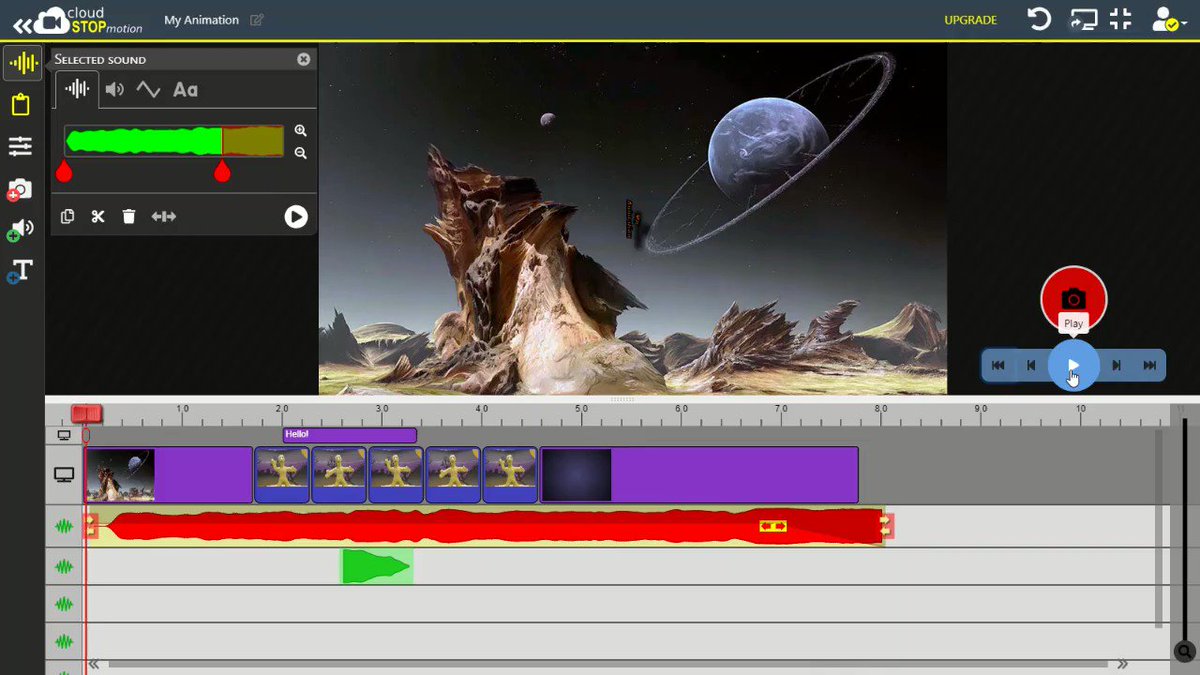Add text with the T sidebar icon
Screen dimensions: 1200x675
[20, 271]
